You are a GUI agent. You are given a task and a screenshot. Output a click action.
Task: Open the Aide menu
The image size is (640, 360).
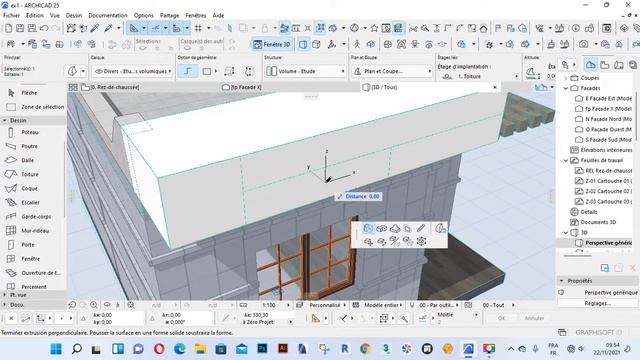coord(218,16)
